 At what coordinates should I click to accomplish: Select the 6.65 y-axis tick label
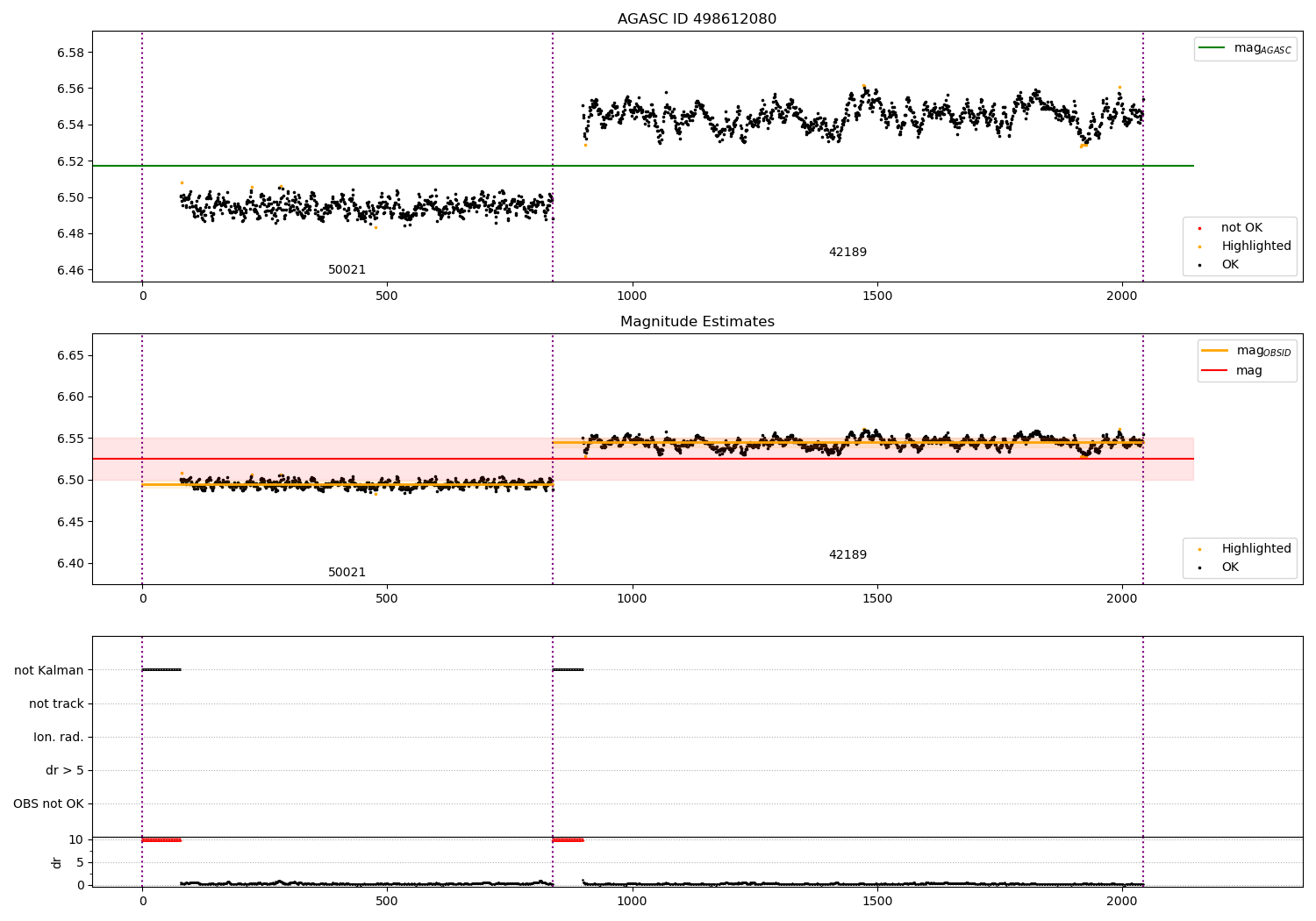click(x=70, y=355)
